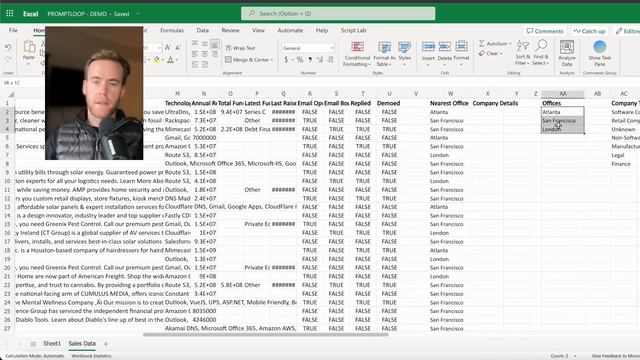Apply top vertical alignment
The height and width of the screenshot is (360, 640).
pos(195,44)
